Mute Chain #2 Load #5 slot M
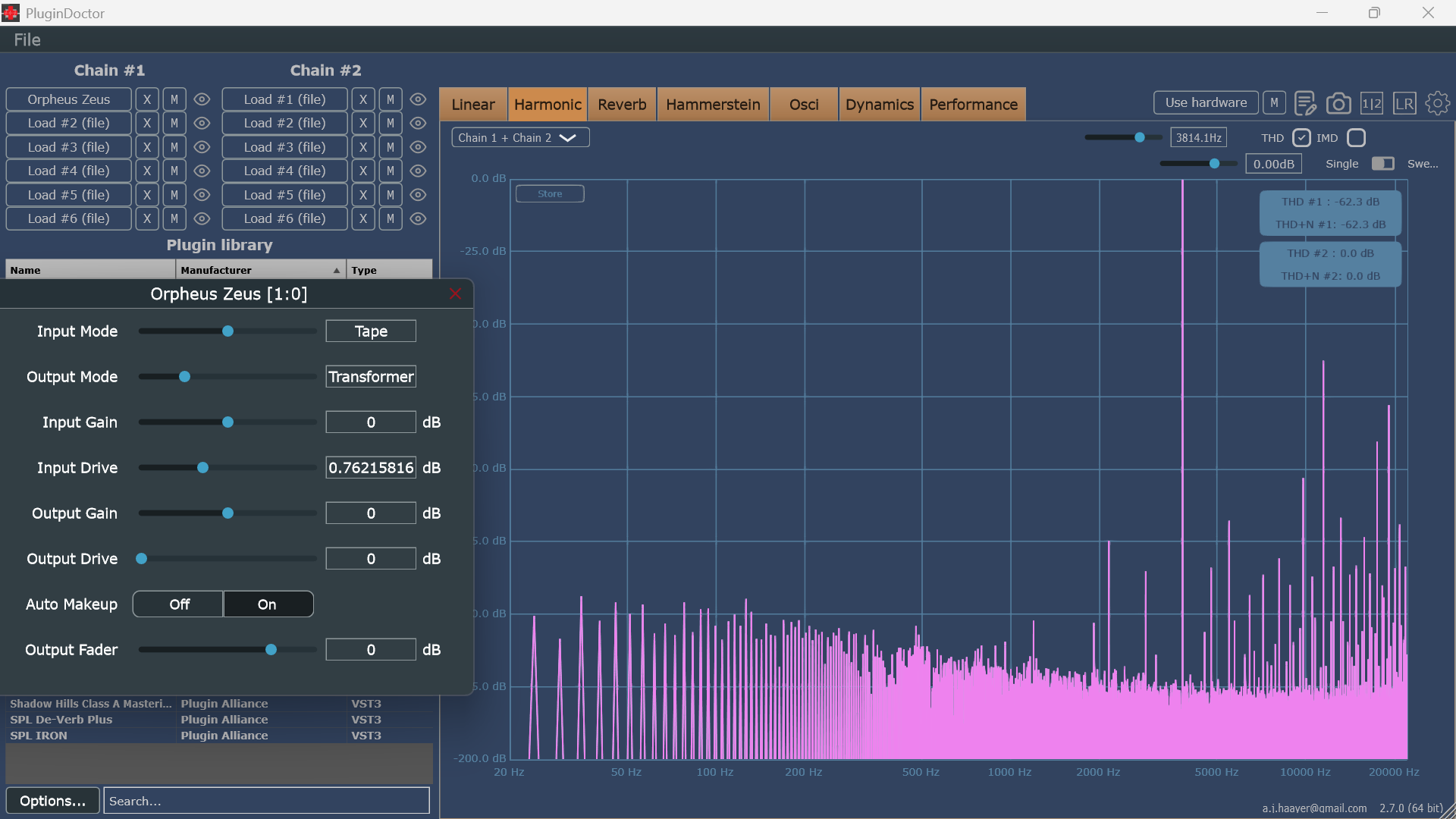This screenshot has height=819, width=1456. (391, 195)
